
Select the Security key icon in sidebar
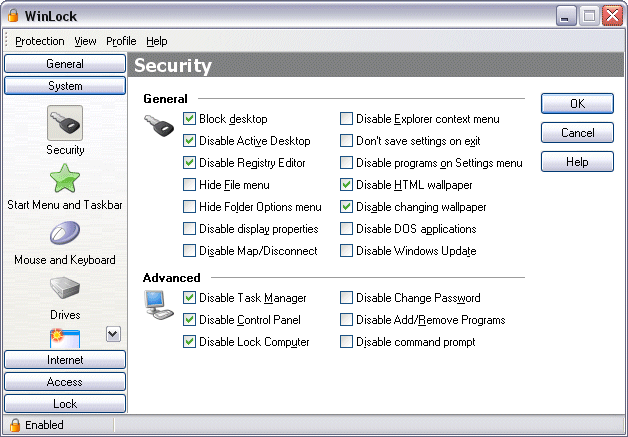click(x=65, y=123)
